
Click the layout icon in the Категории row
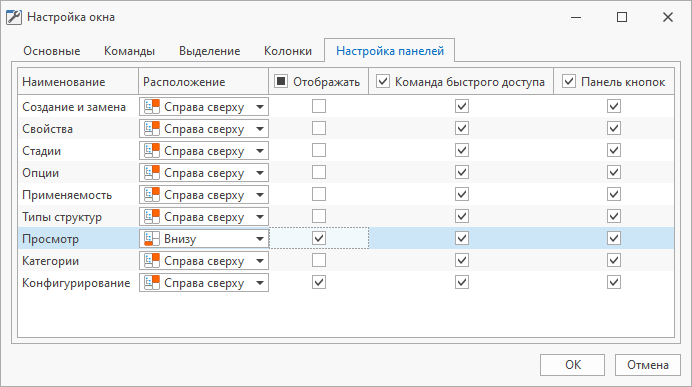(x=152, y=261)
